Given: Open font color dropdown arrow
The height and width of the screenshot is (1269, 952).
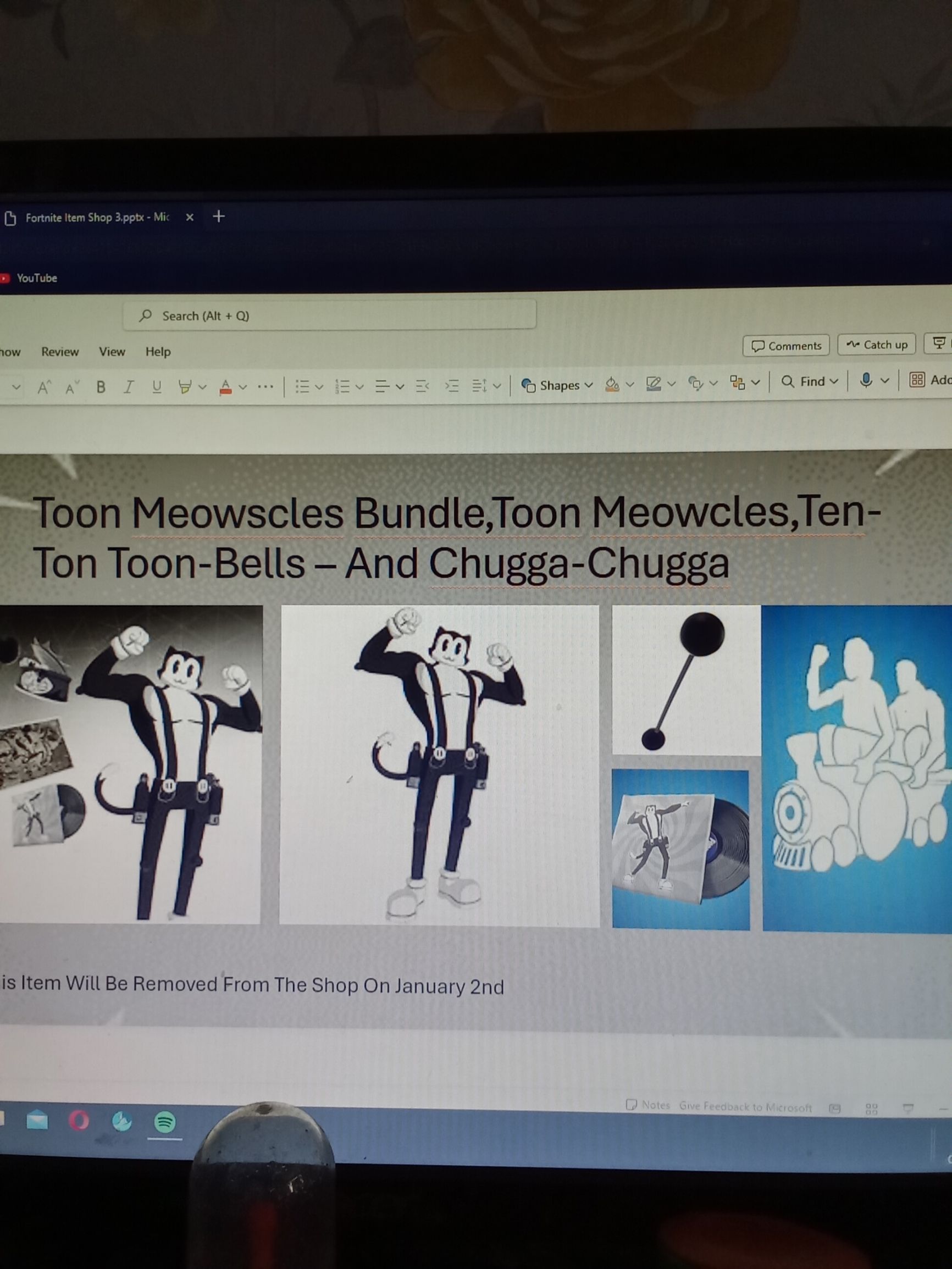Looking at the screenshot, I should 243,388.
